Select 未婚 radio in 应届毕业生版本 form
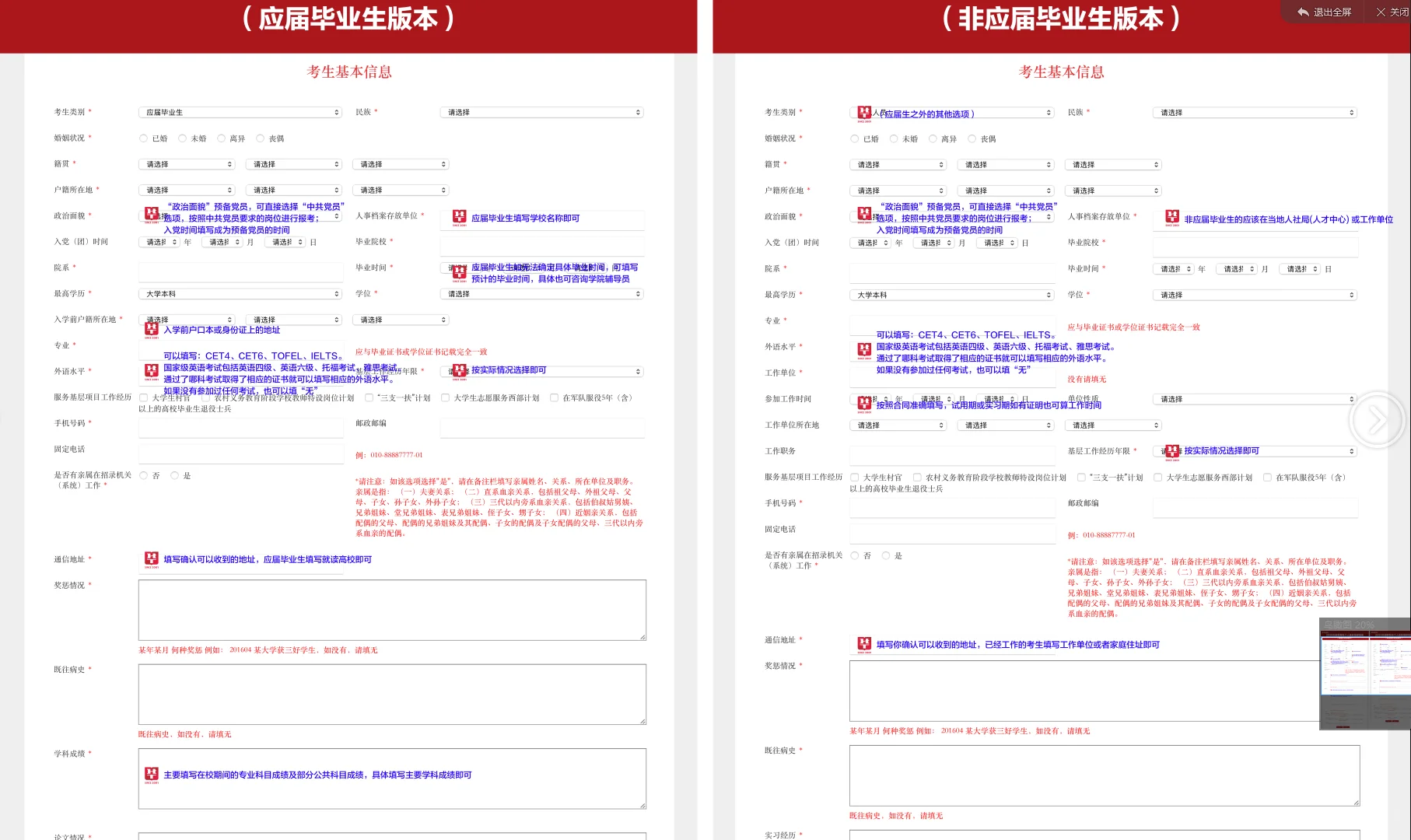1411x840 pixels. 182,138
